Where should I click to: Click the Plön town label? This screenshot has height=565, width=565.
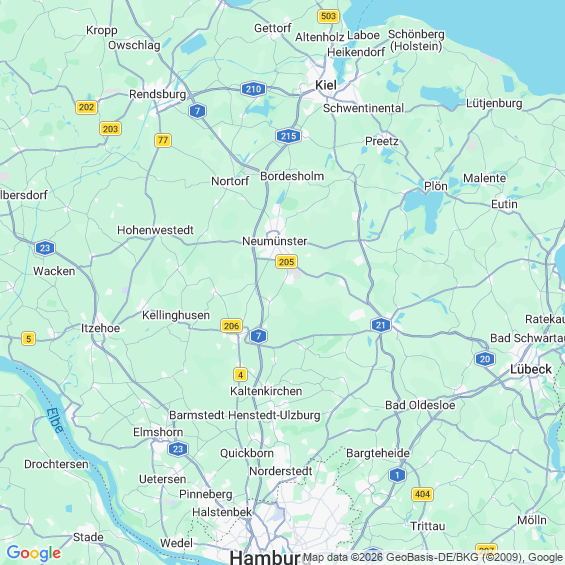pos(436,186)
